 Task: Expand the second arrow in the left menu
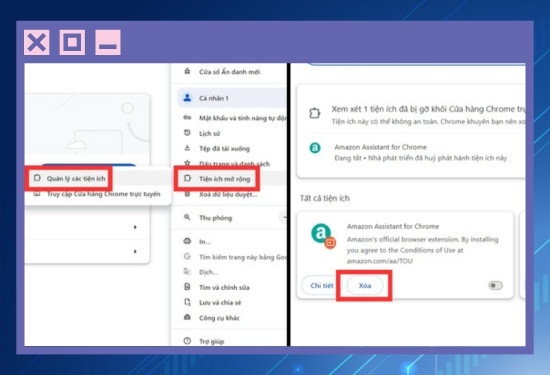tap(135, 252)
